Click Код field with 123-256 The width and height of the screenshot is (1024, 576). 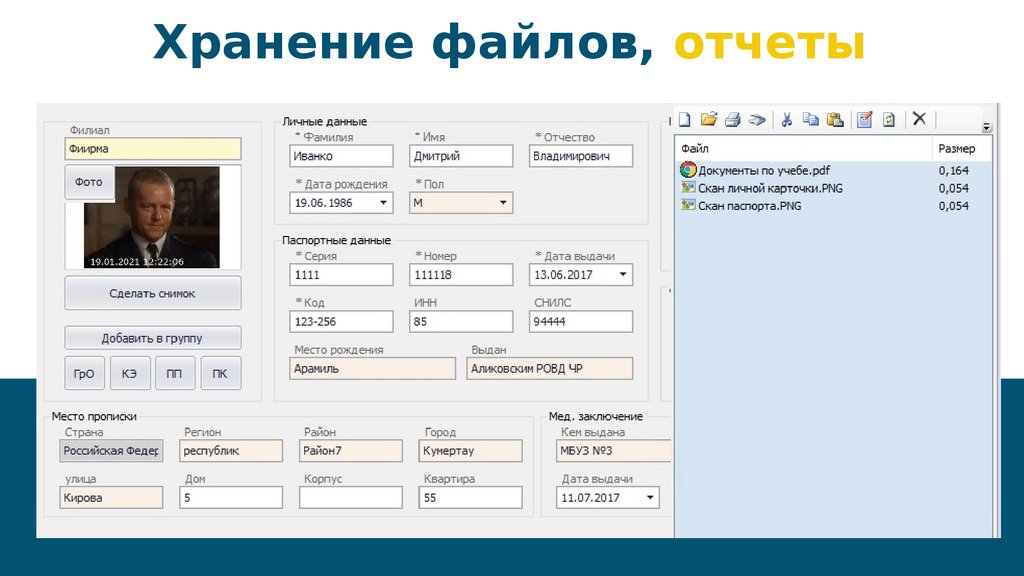342,321
